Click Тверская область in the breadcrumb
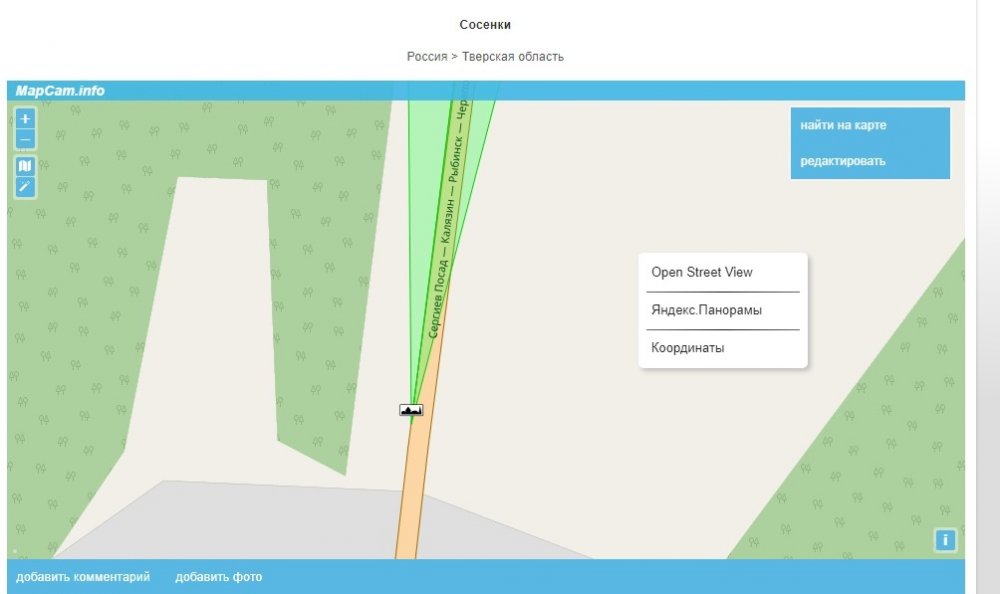Image resolution: width=1000 pixels, height=594 pixels. click(513, 56)
